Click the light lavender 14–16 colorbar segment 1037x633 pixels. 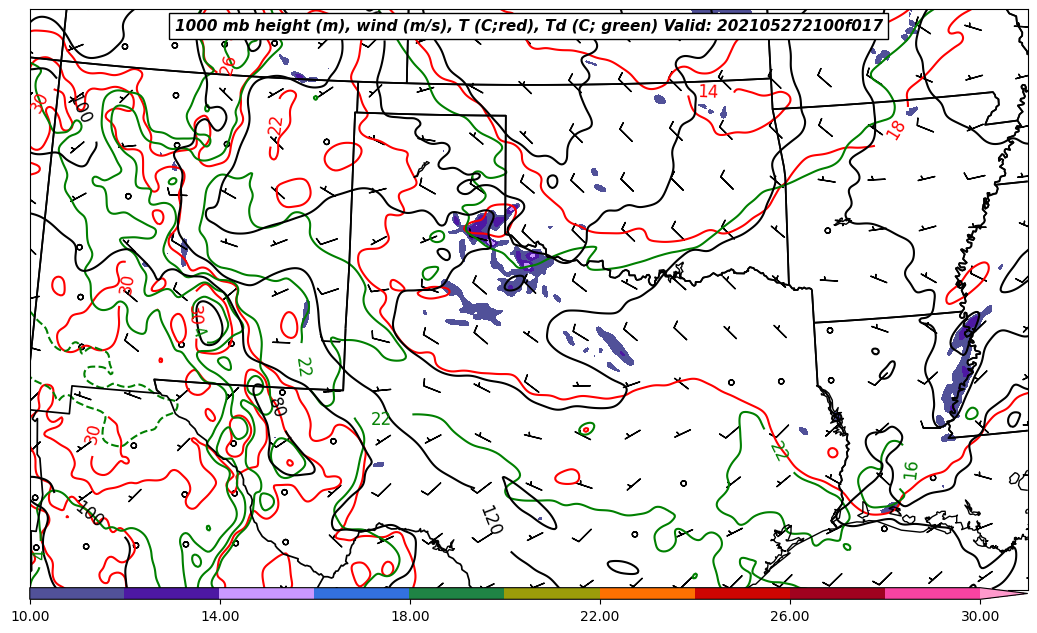(x=266, y=593)
